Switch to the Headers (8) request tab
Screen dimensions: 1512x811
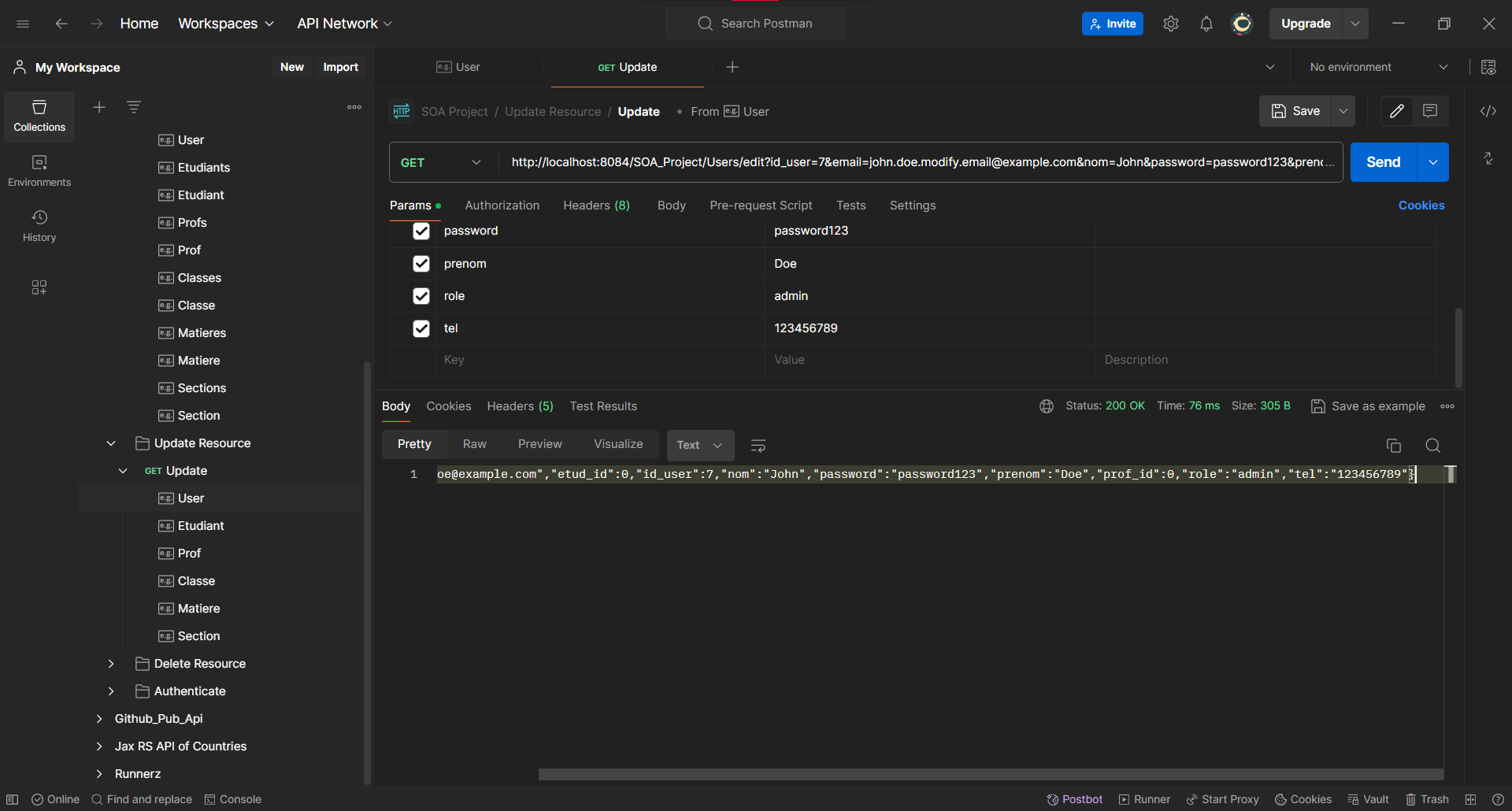[x=596, y=206]
